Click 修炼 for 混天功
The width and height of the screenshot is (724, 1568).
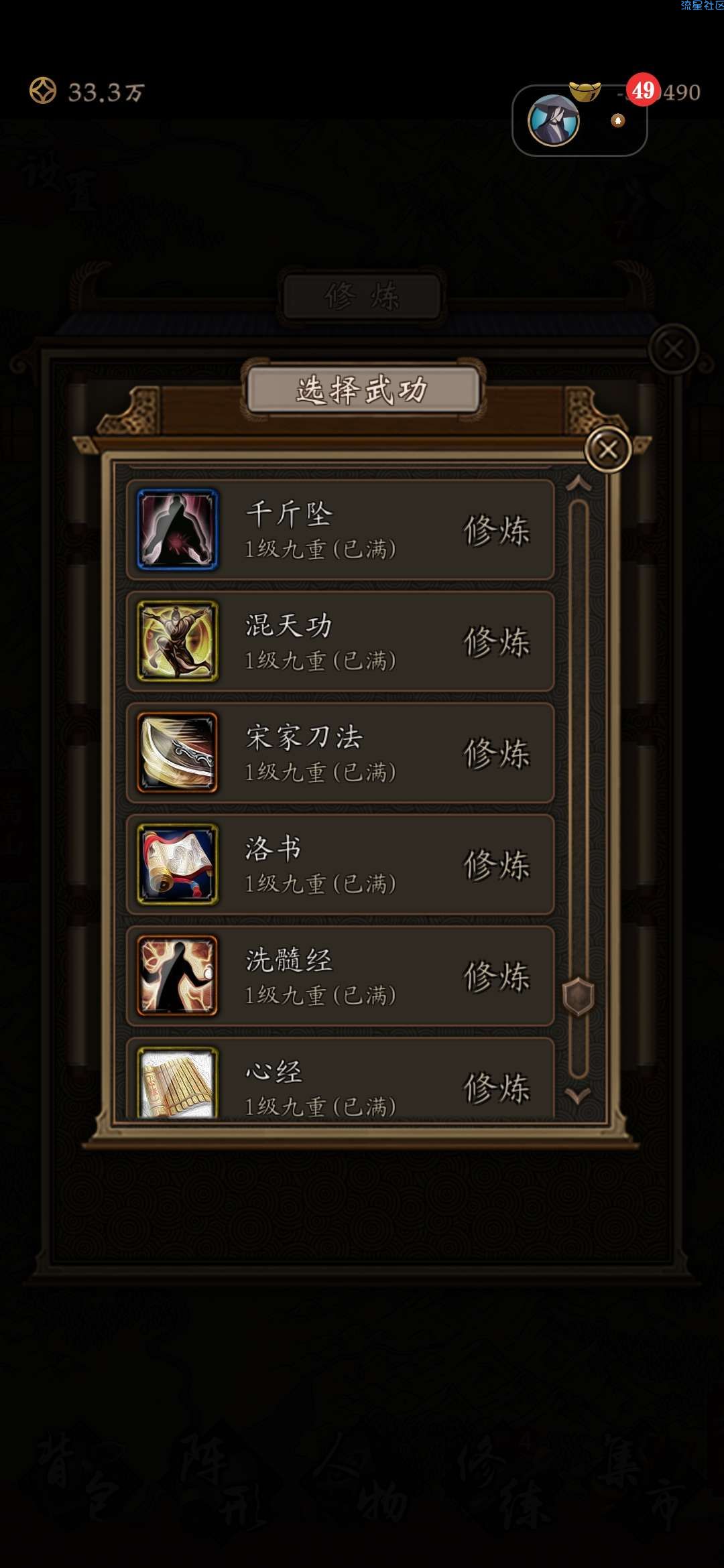click(x=497, y=642)
